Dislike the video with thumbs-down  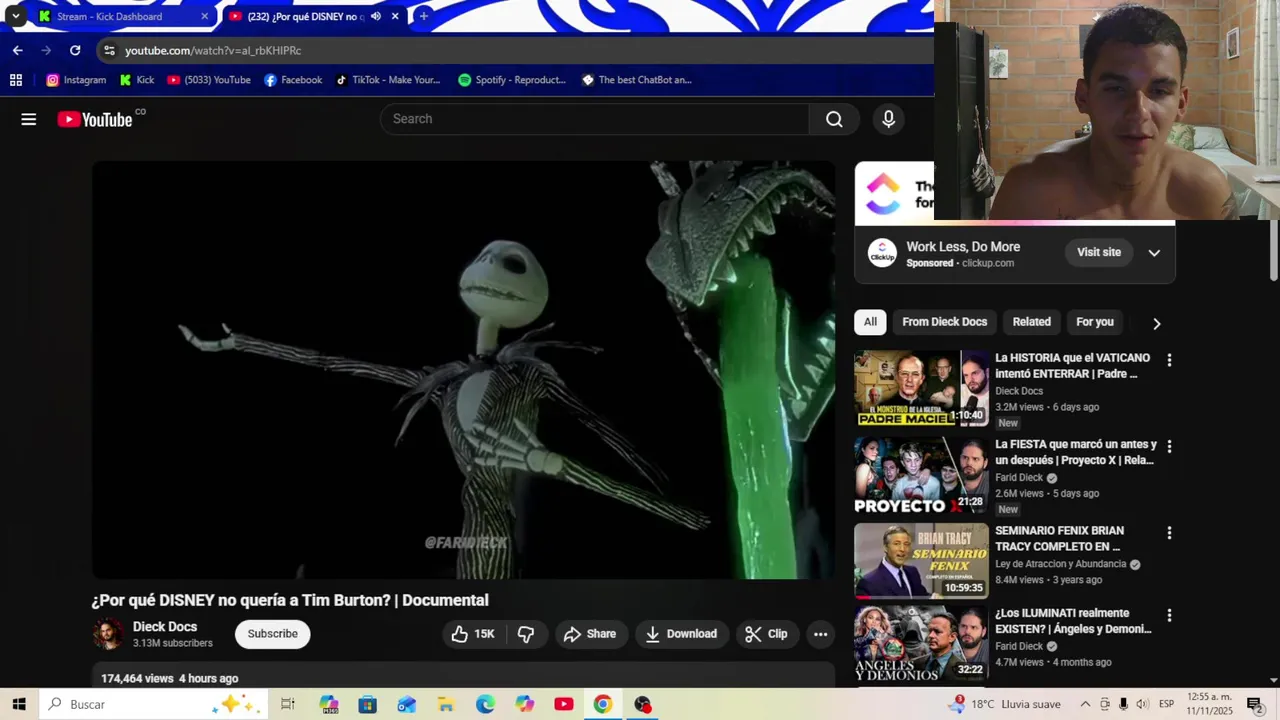(x=525, y=634)
